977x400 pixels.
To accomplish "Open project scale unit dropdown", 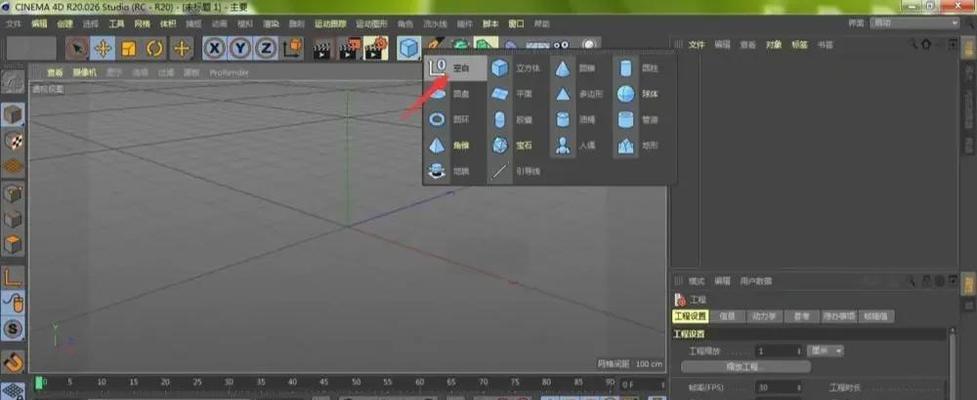I will [825, 351].
